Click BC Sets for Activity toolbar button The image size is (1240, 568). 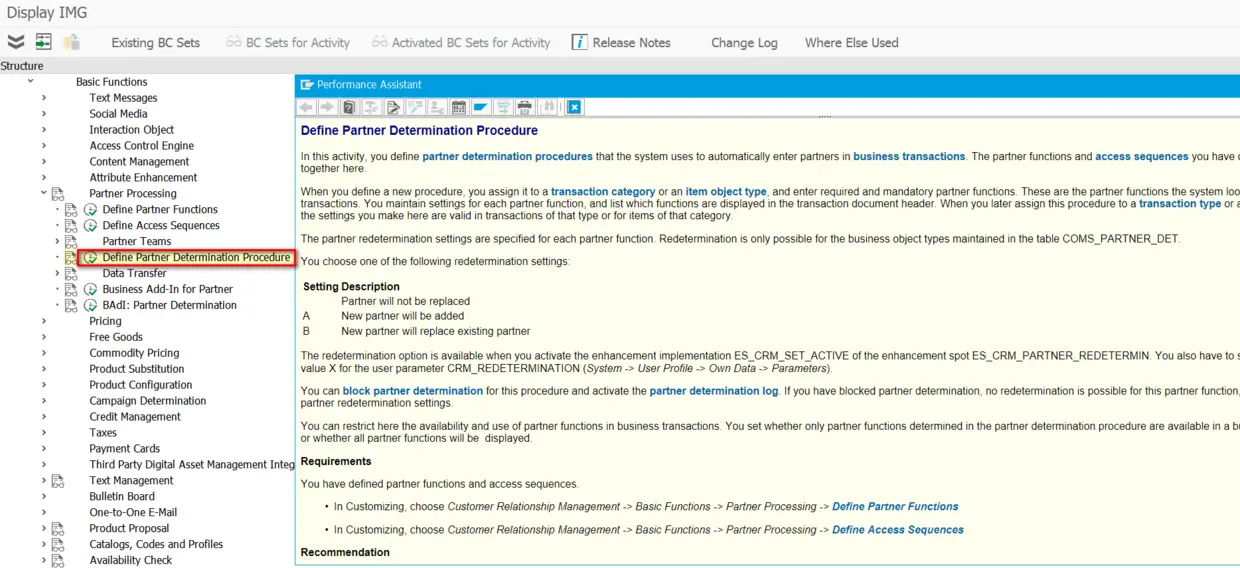(x=288, y=42)
